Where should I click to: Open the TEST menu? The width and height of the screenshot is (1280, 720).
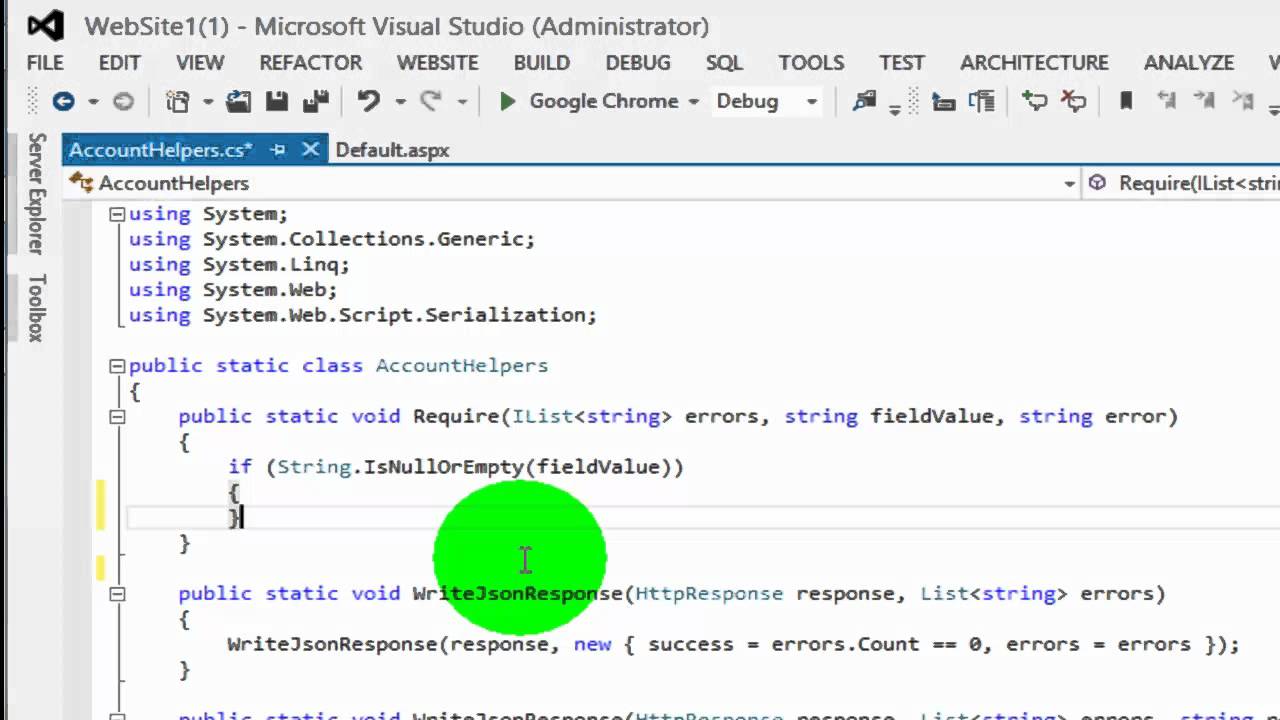[x=902, y=63]
